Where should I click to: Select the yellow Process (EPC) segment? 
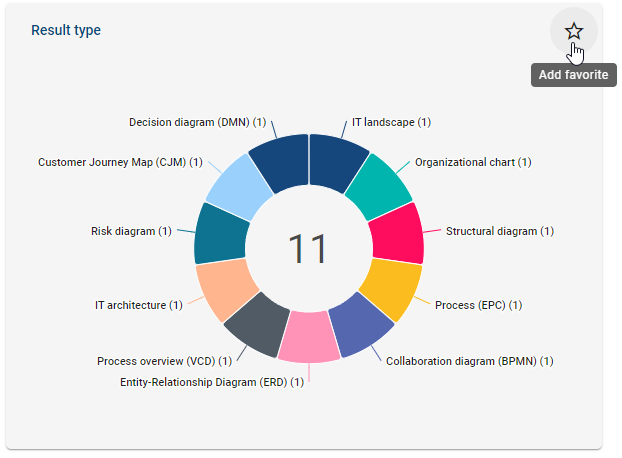pyautogui.click(x=390, y=288)
